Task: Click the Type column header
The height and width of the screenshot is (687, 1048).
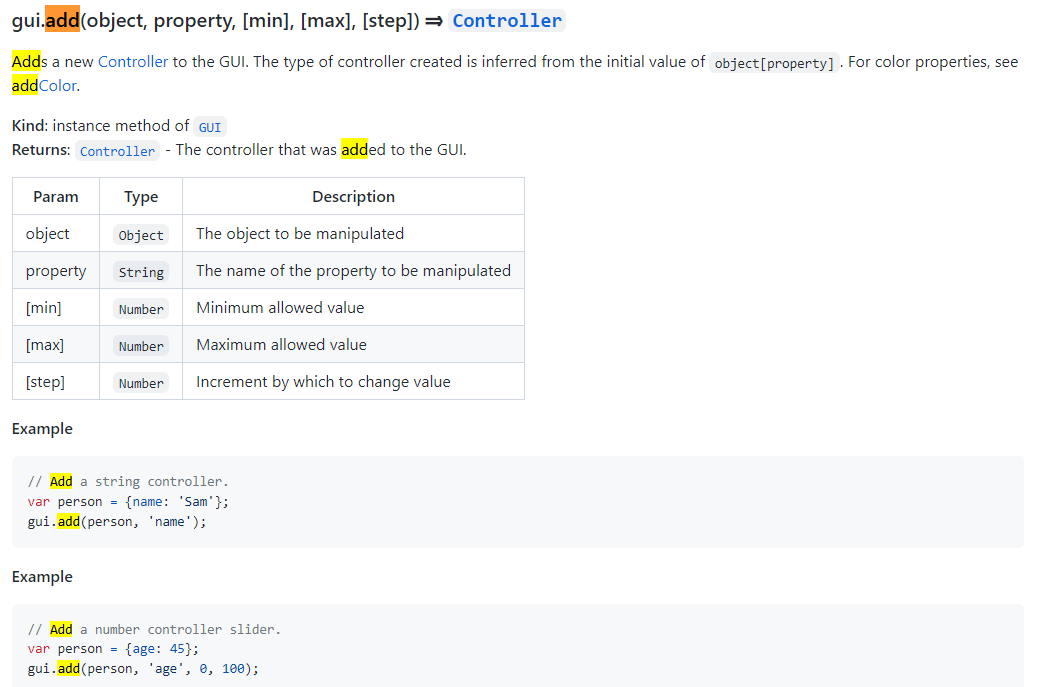Action: point(140,196)
